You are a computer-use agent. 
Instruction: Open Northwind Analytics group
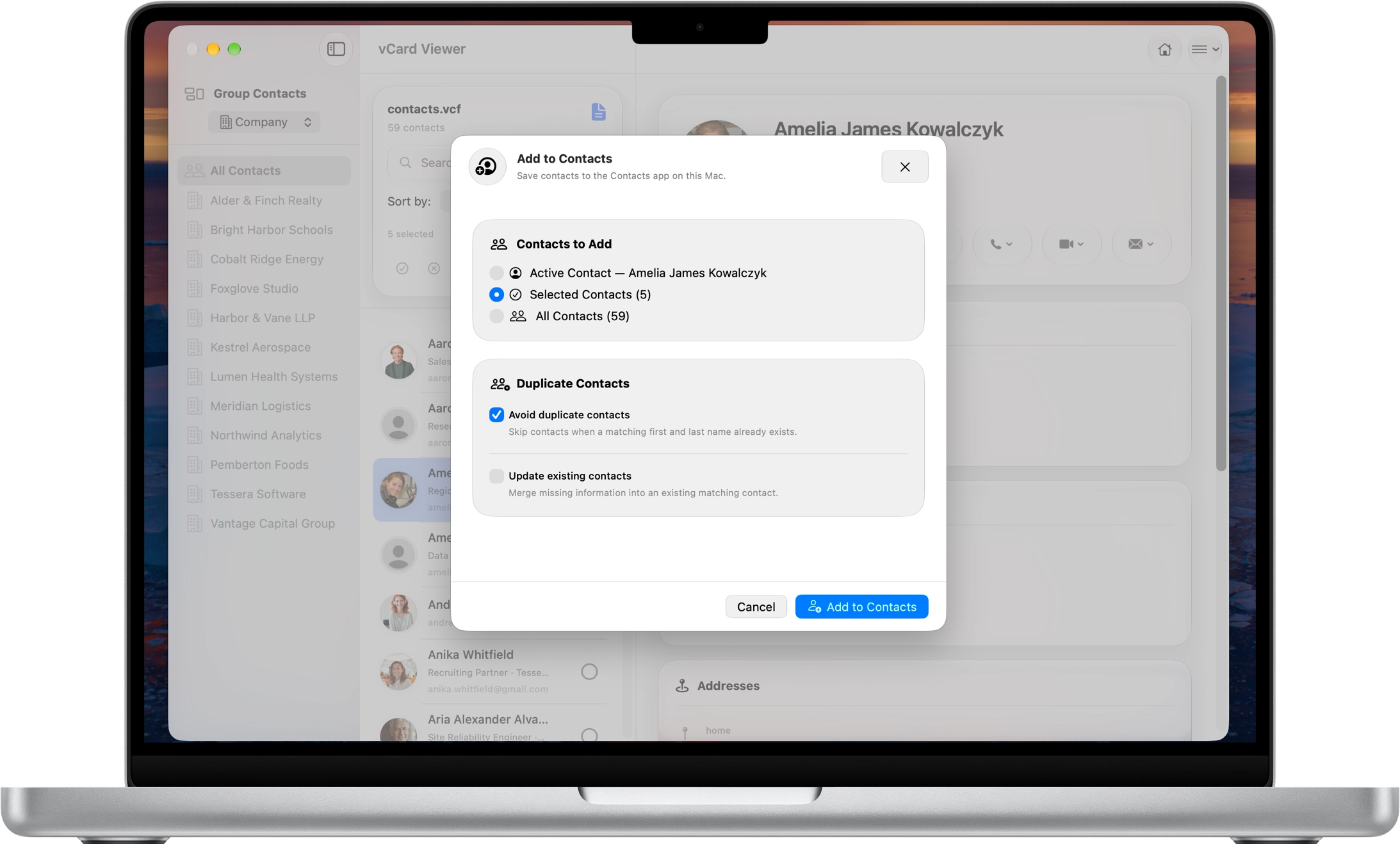264,435
